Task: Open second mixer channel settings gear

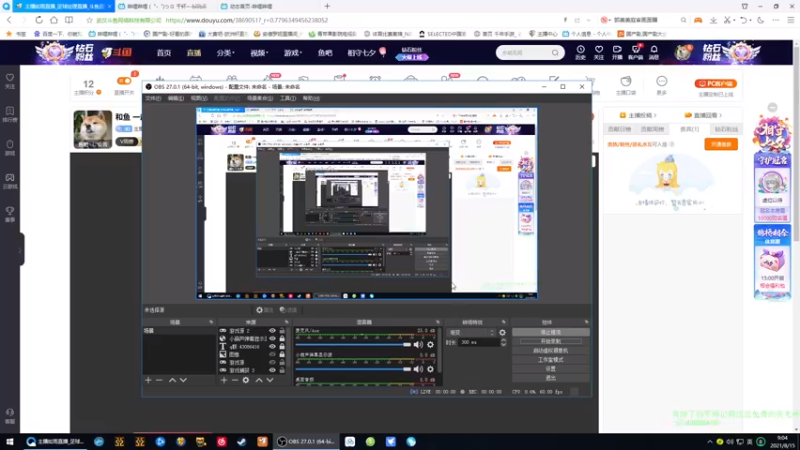Action: point(431,369)
